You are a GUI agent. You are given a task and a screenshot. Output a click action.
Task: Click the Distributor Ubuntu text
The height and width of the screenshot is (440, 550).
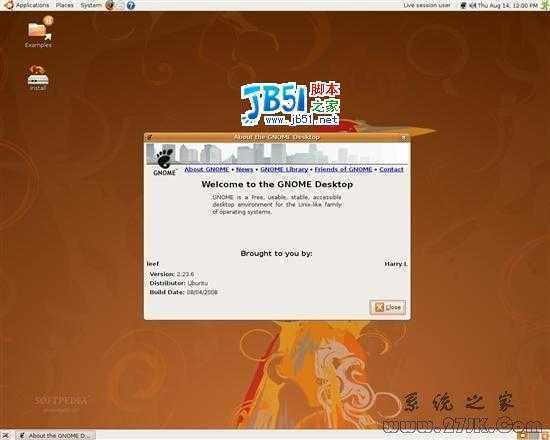click(x=179, y=283)
